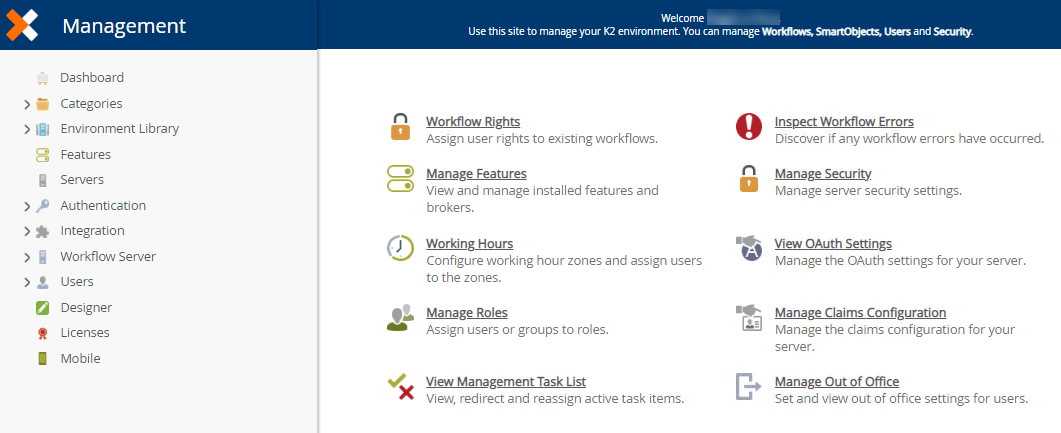Click the Working Hours clock icon

[x=400, y=248]
